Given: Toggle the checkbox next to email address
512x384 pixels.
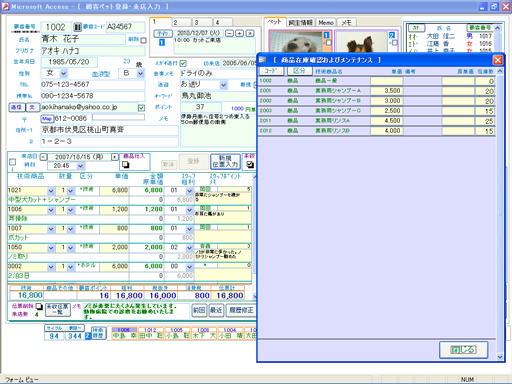Looking at the screenshot, I should 141,108.
